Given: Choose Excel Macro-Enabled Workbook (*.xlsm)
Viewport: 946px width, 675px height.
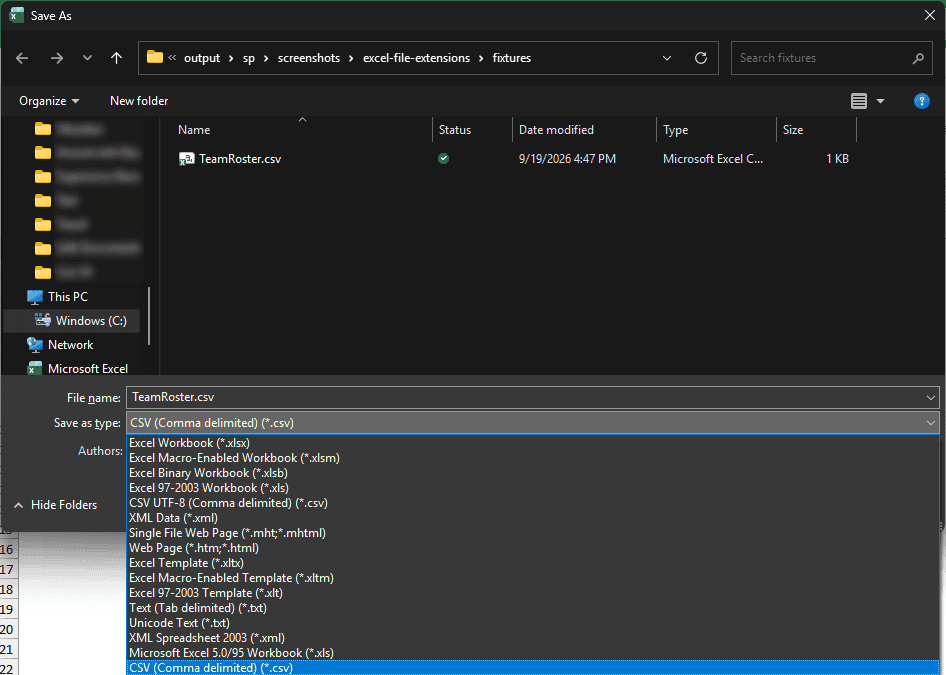Looking at the screenshot, I should [533, 458].
